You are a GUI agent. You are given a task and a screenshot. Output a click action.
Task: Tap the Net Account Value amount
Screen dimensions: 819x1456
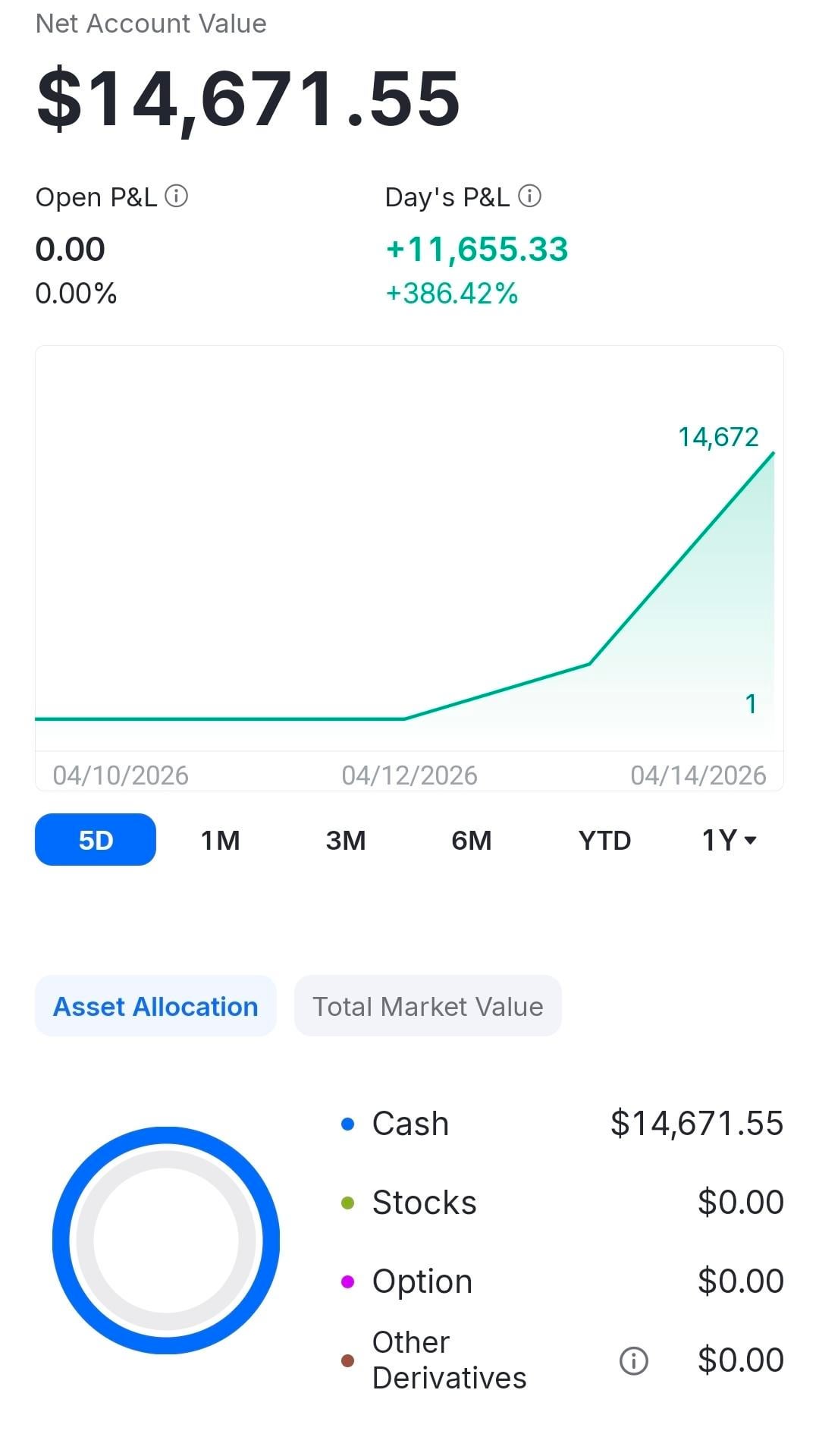click(x=249, y=99)
